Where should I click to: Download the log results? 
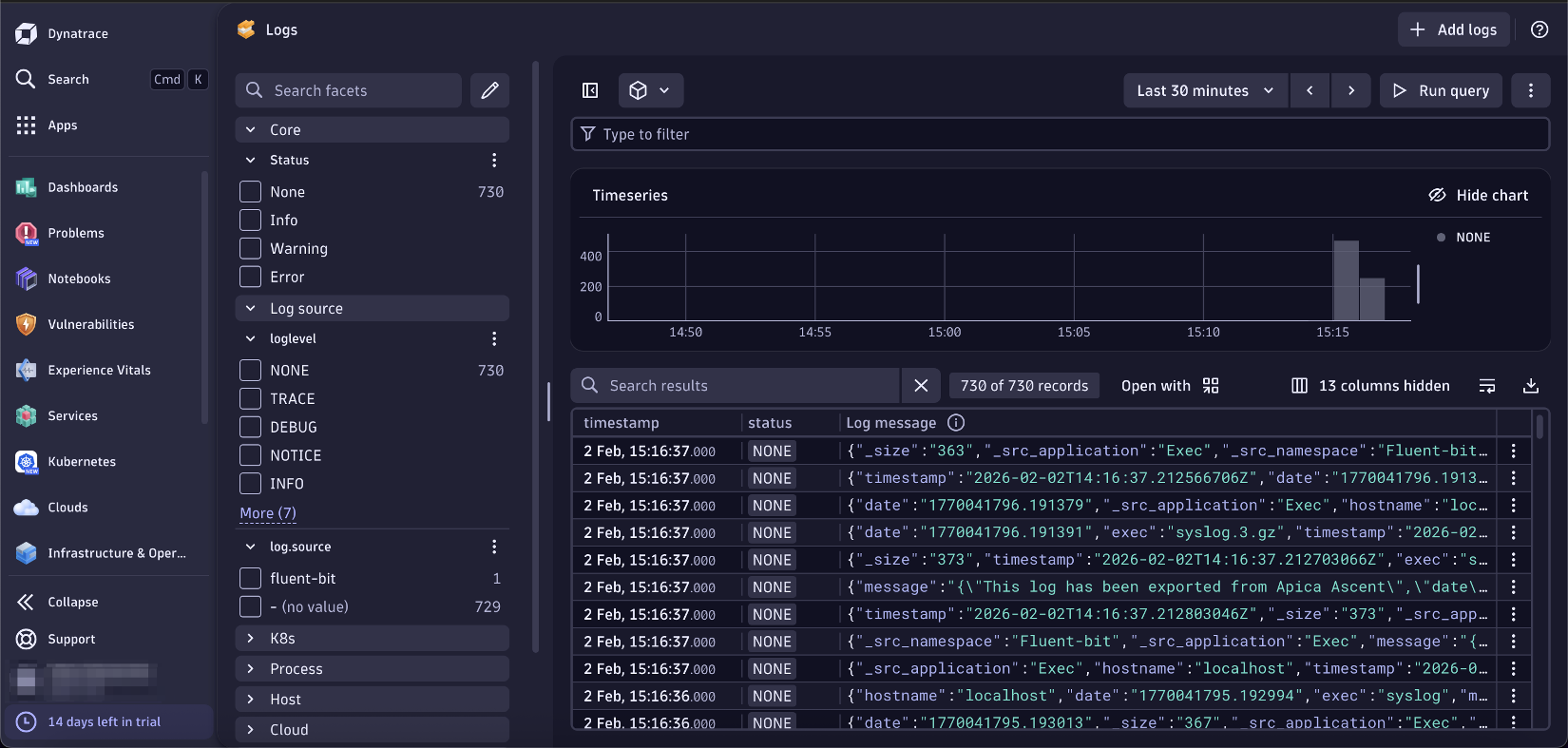(1530, 386)
